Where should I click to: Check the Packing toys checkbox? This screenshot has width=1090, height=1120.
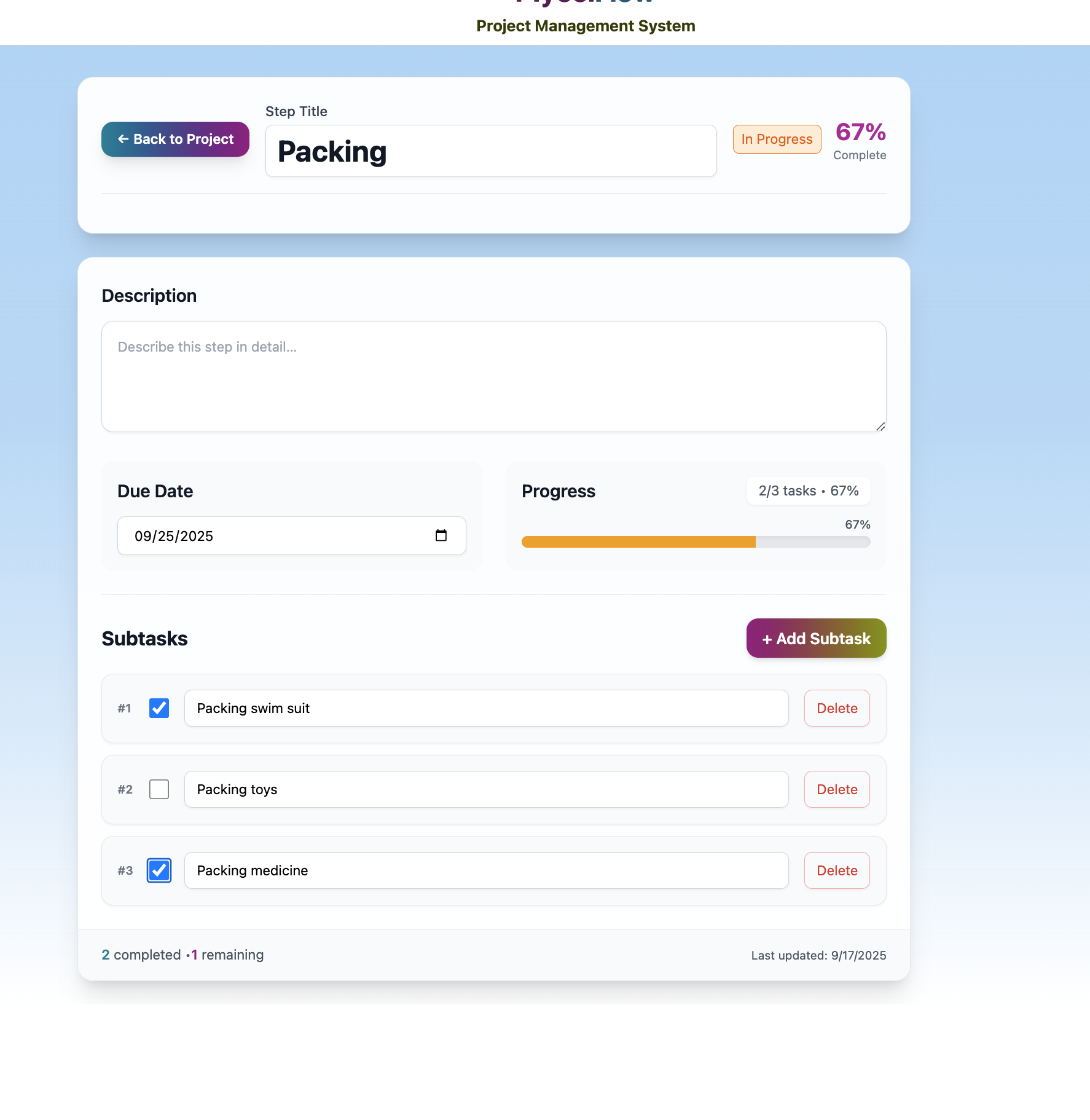pyautogui.click(x=159, y=789)
